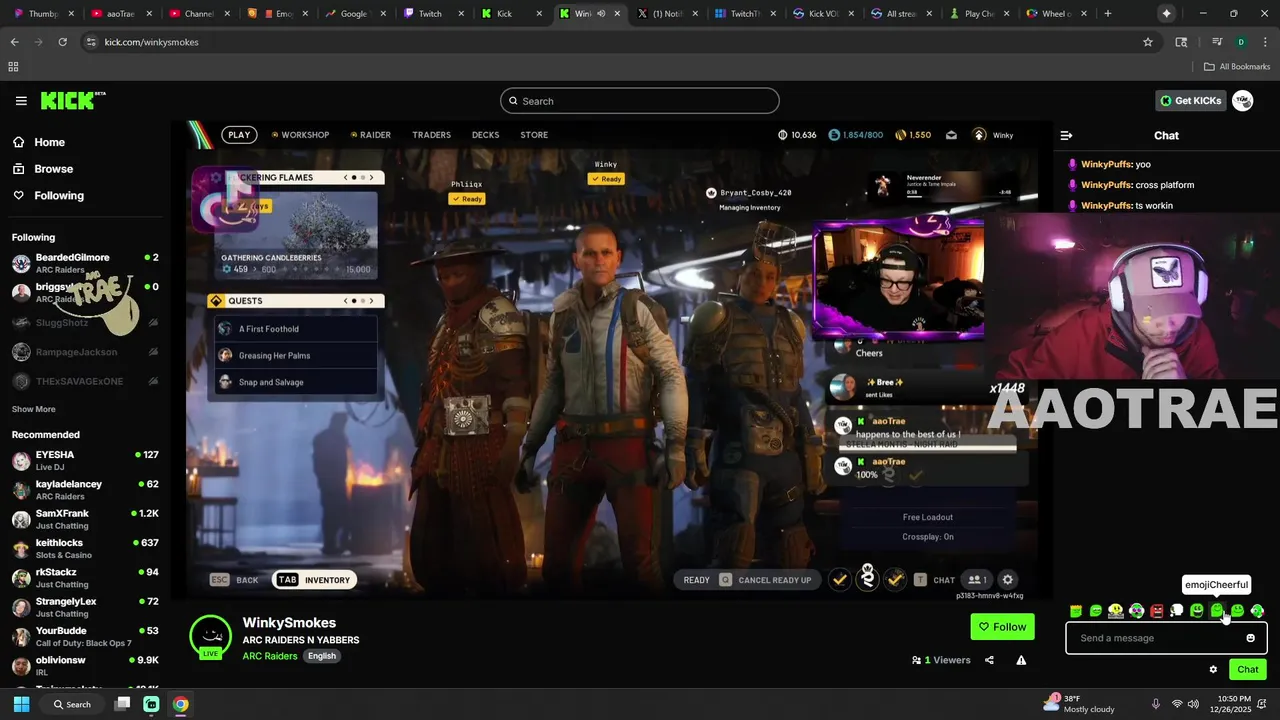Insert the red angry emote
The height and width of the screenshot is (720, 1280).
(1157, 611)
